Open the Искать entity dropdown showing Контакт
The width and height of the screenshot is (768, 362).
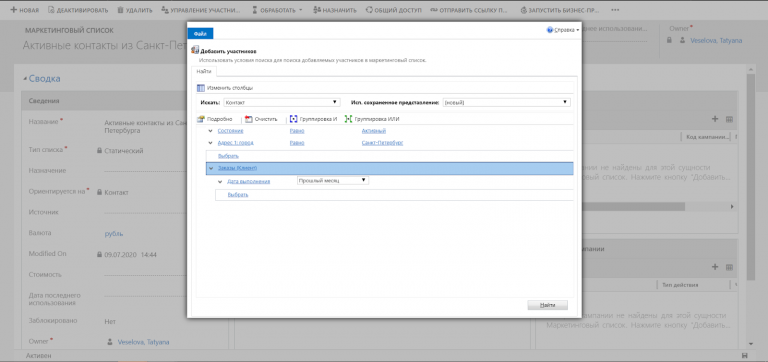pyautogui.click(x=281, y=102)
